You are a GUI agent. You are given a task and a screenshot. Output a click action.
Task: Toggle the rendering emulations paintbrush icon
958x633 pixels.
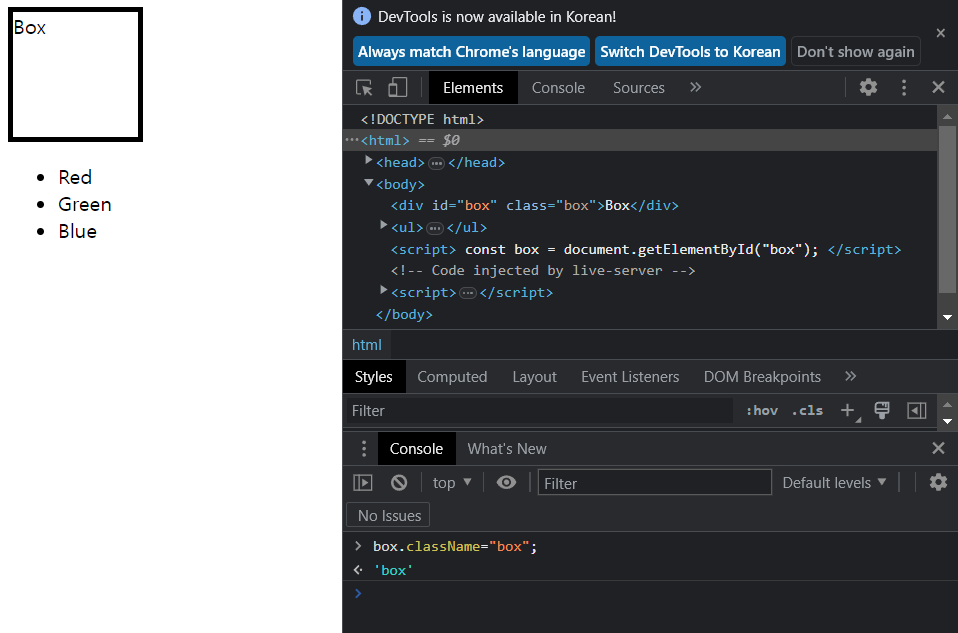(x=882, y=411)
